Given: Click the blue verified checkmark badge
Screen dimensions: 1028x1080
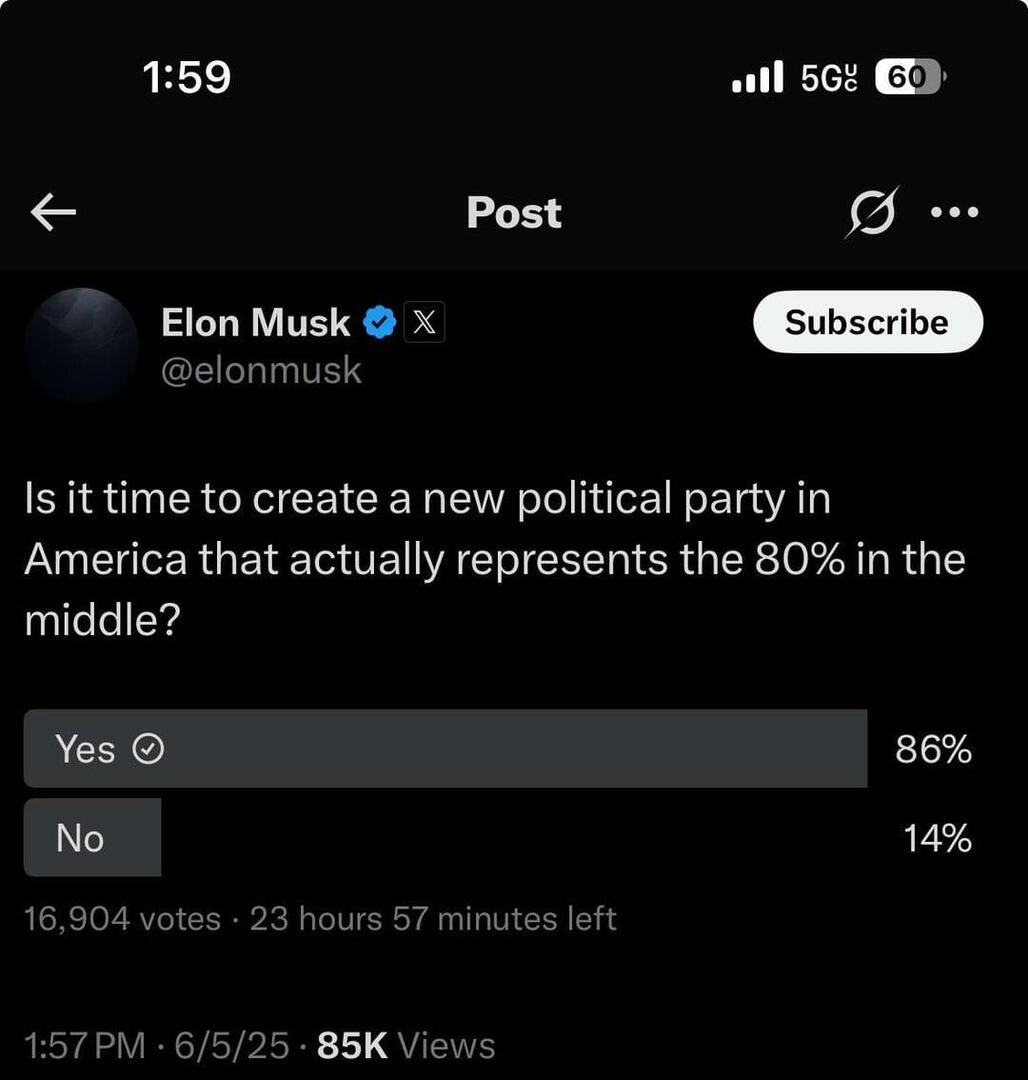Looking at the screenshot, I should pyautogui.click(x=380, y=323).
